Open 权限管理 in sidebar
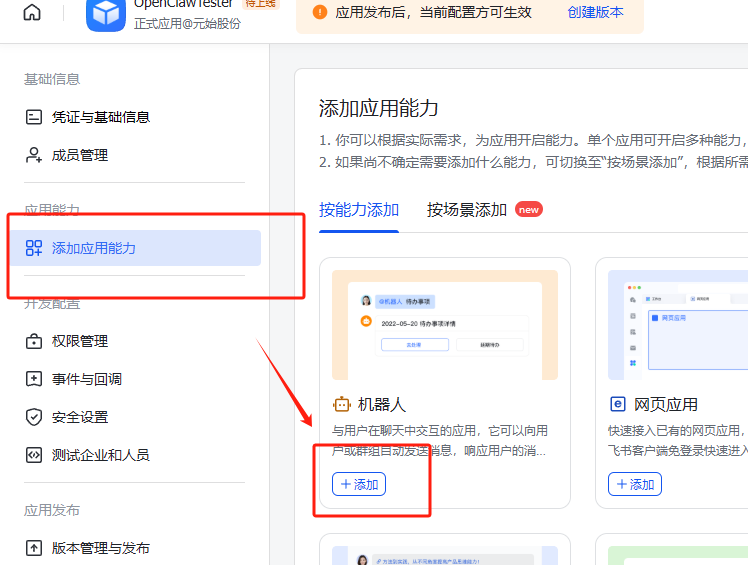Viewport: 748px width, 565px height. pyautogui.click(x=80, y=341)
